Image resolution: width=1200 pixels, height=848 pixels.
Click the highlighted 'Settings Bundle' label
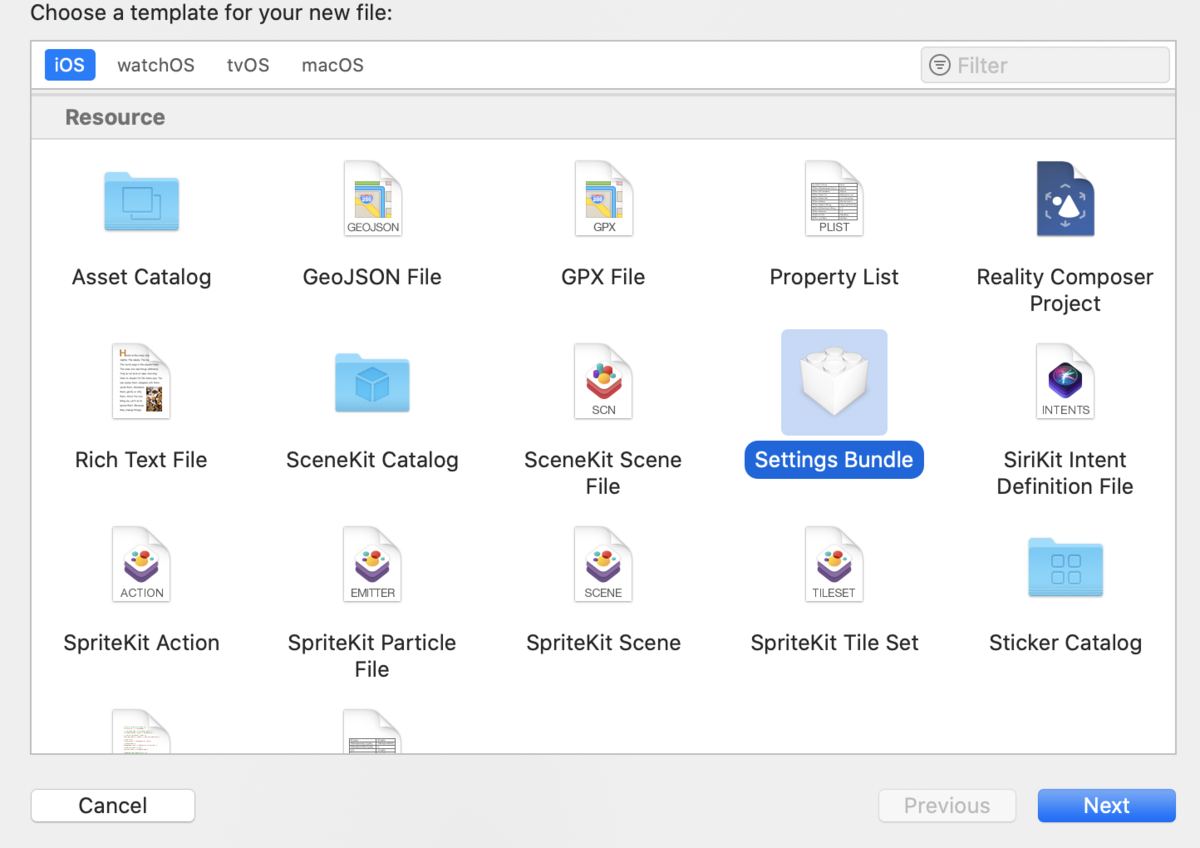[834, 460]
